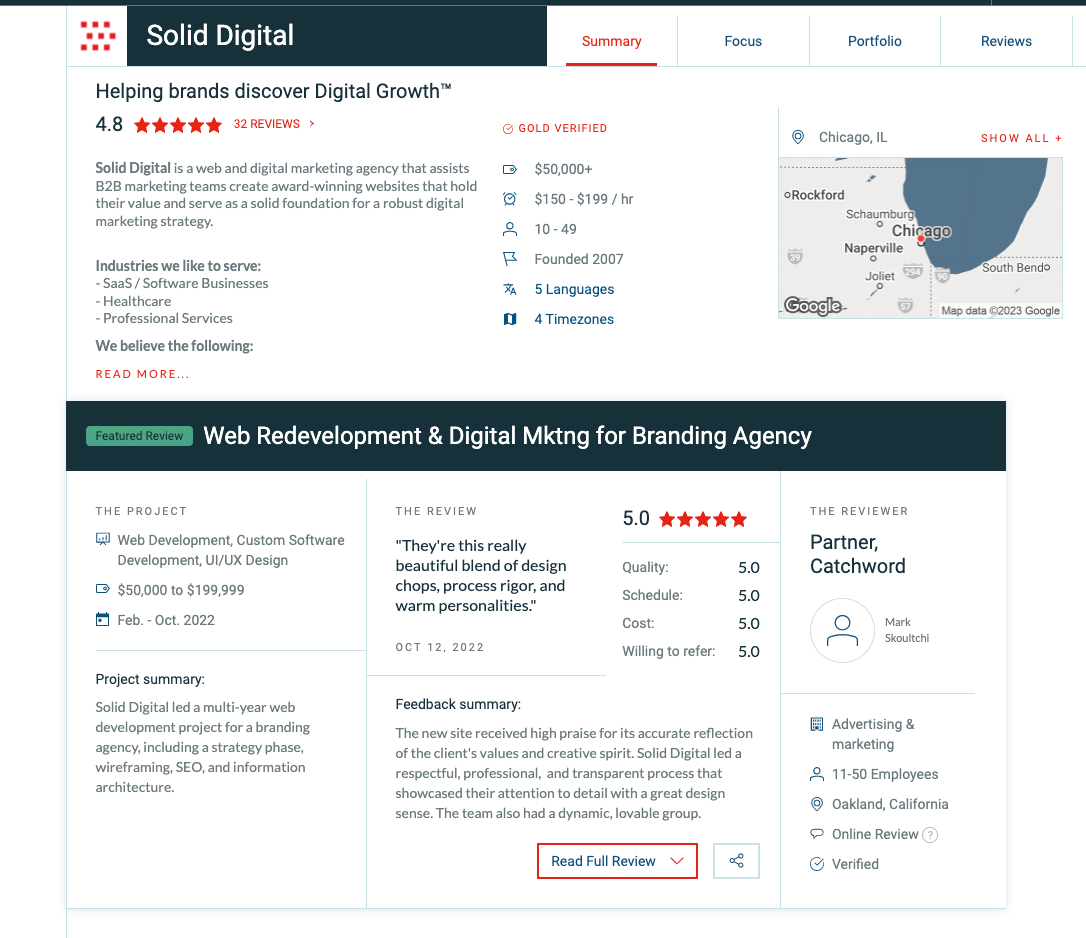Click the featured review title heading
The image size is (1086, 938).
tap(508, 436)
